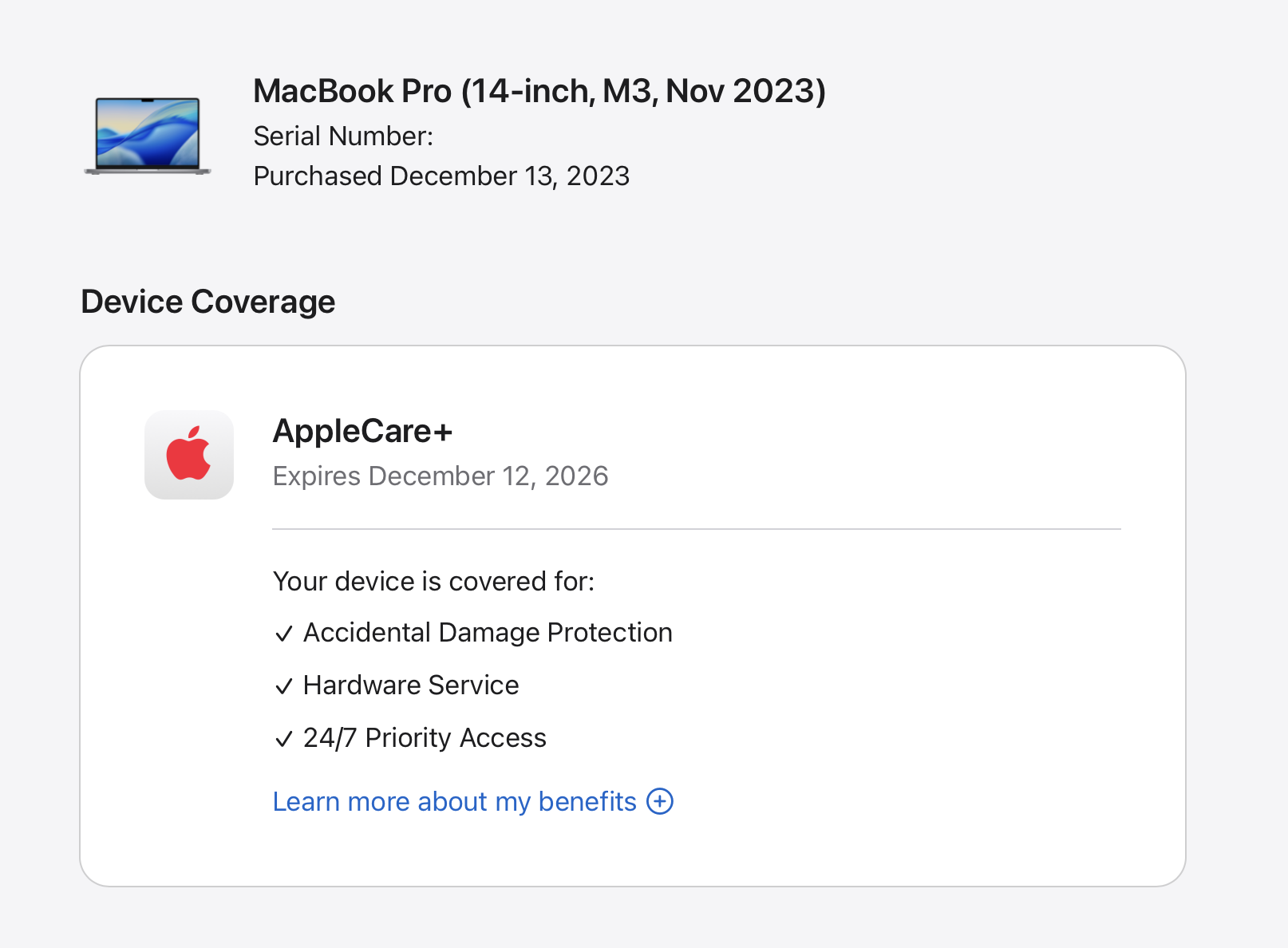The image size is (1288, 948).
Task: Click the MacBook Pro device thumbnail image
Action: 148,136
